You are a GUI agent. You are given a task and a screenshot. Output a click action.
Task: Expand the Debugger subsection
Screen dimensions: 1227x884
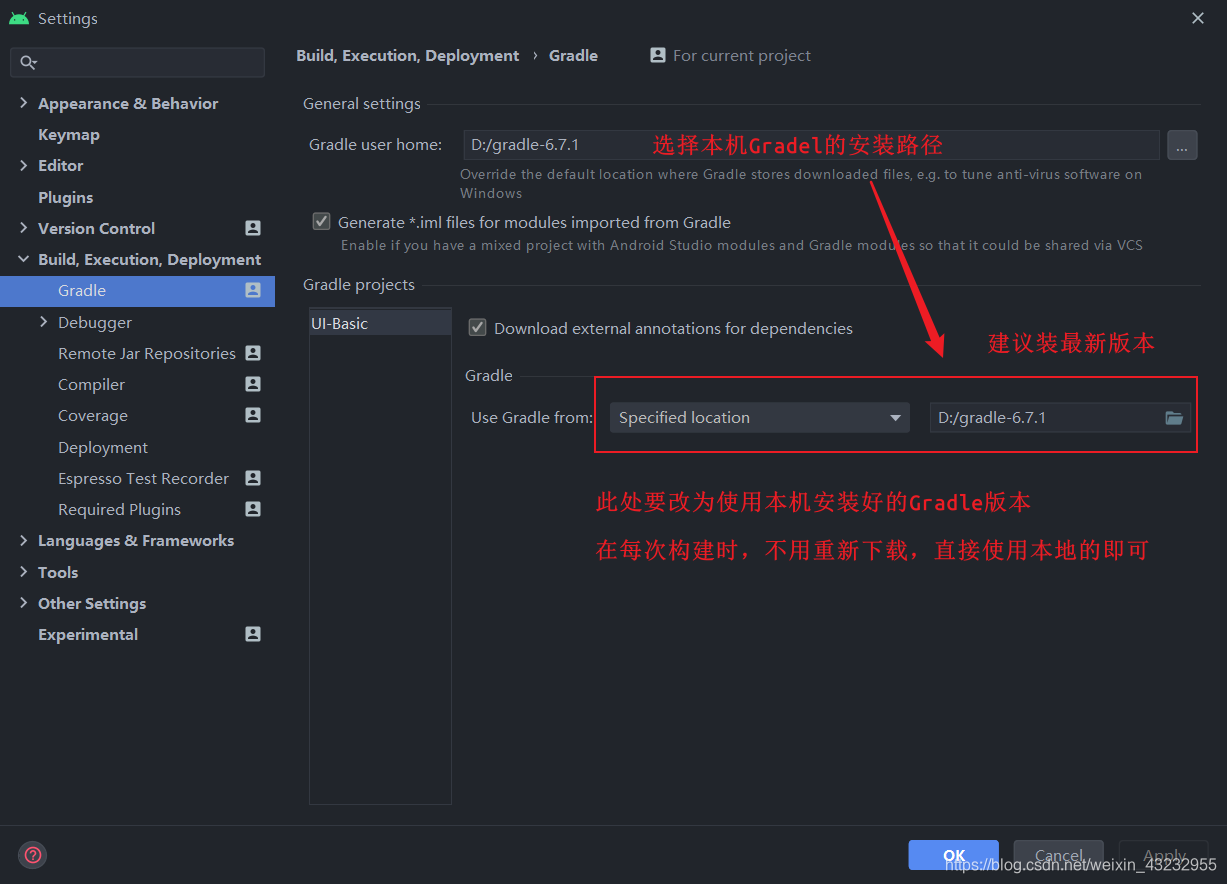click(x=44, y=322)
